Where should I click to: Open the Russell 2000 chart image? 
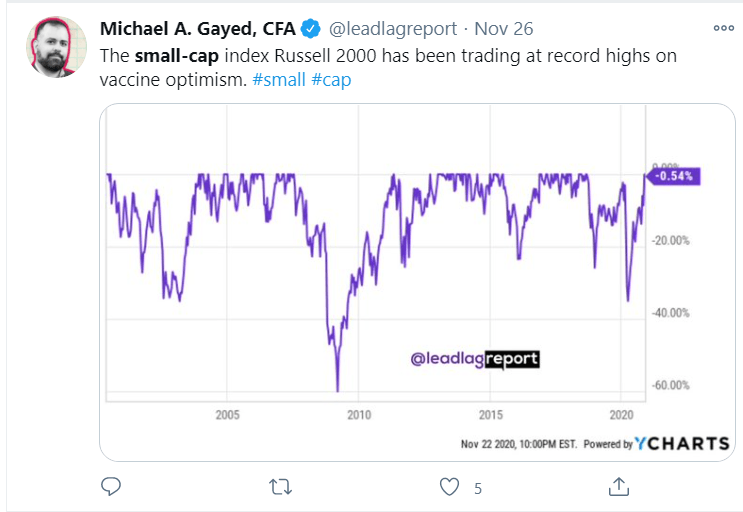coord(417,282)
